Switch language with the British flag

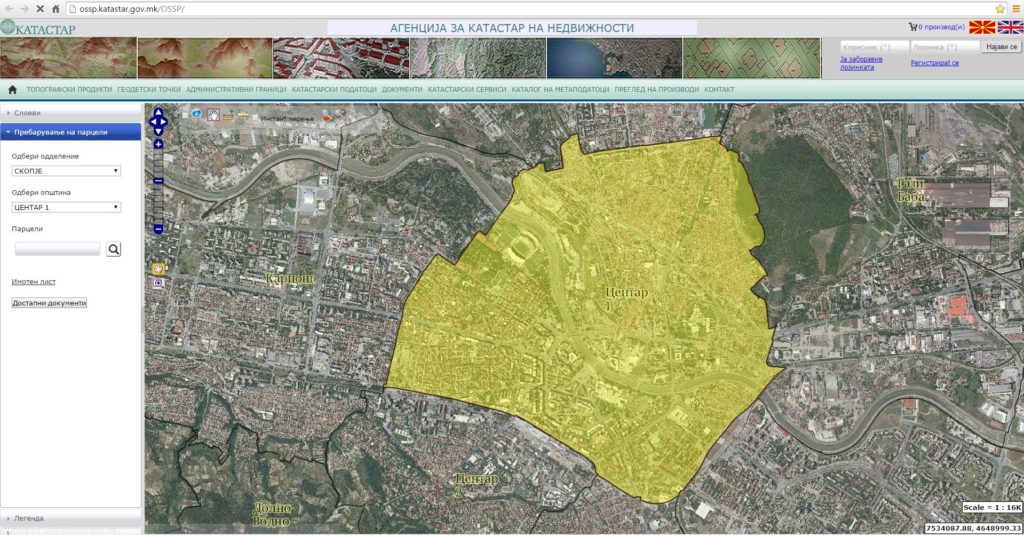click(1009, 28)
